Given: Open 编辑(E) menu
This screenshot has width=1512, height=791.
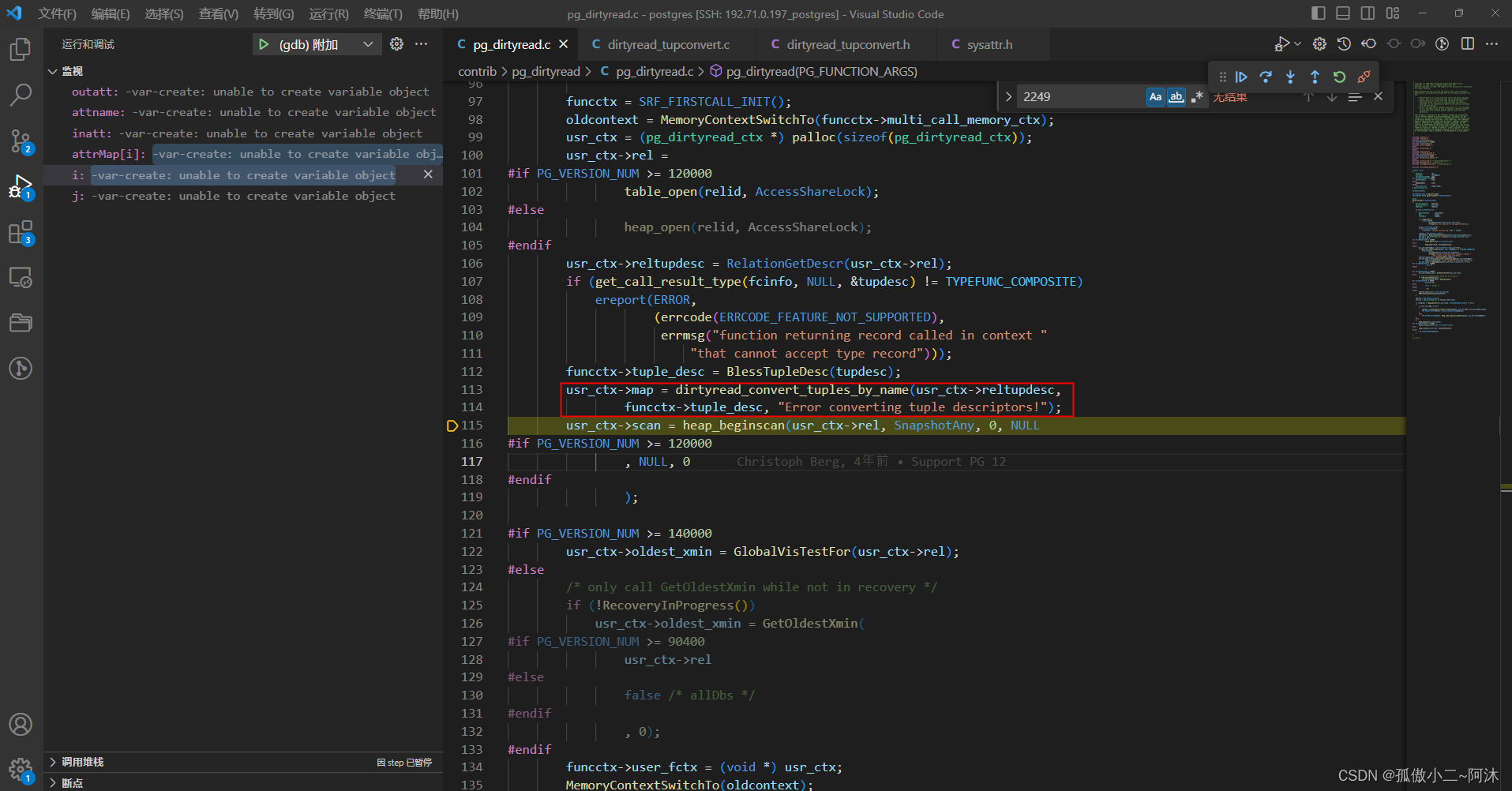Looking at the screenshot, I should click(x=111, y=13).
